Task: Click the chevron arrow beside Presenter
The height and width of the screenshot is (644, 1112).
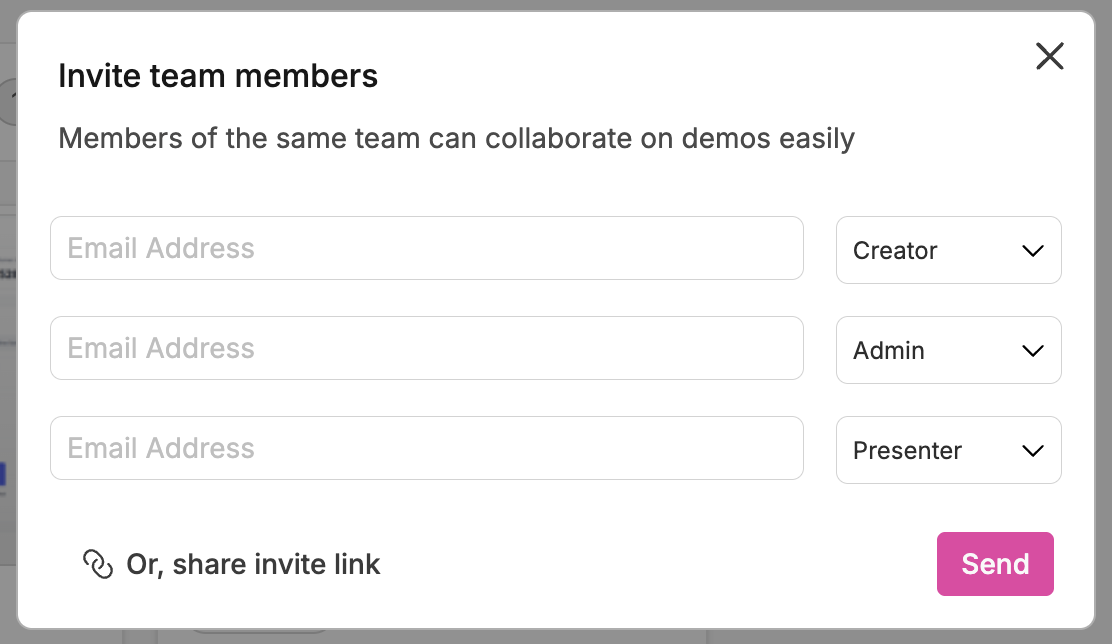Action: [x=1033, y=451]
